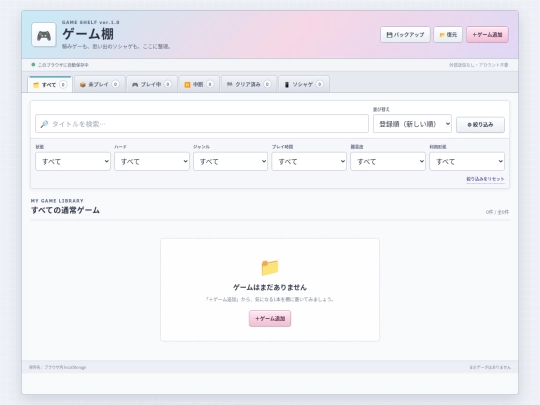Expand the ハード filter dropdown
The width and height of the screenshot is (540, 405).
[x=152, y=161]
